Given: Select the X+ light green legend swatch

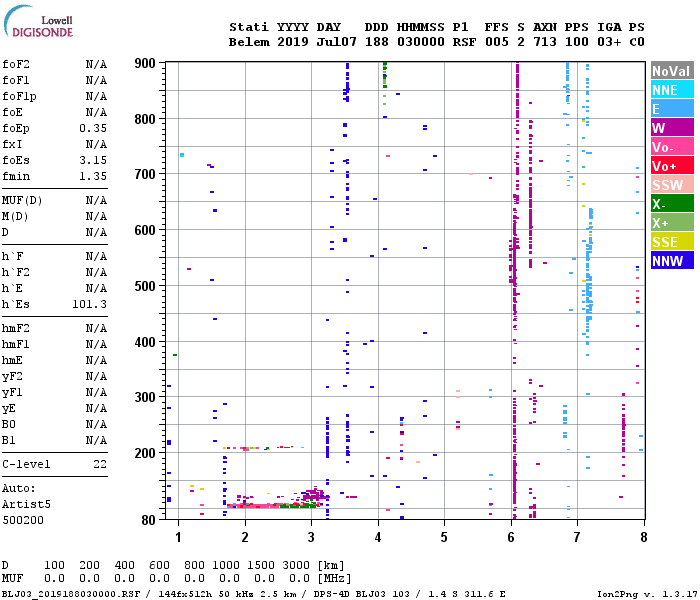Looking at the screenshot, I should click(x=672, y=223).
